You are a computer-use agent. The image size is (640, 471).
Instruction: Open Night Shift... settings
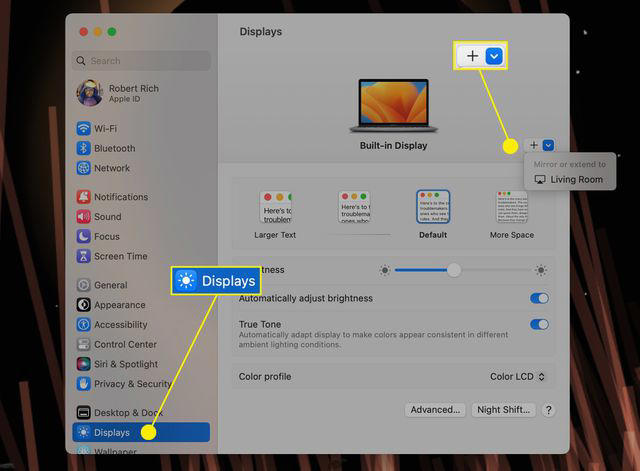(x=504, y=410)
